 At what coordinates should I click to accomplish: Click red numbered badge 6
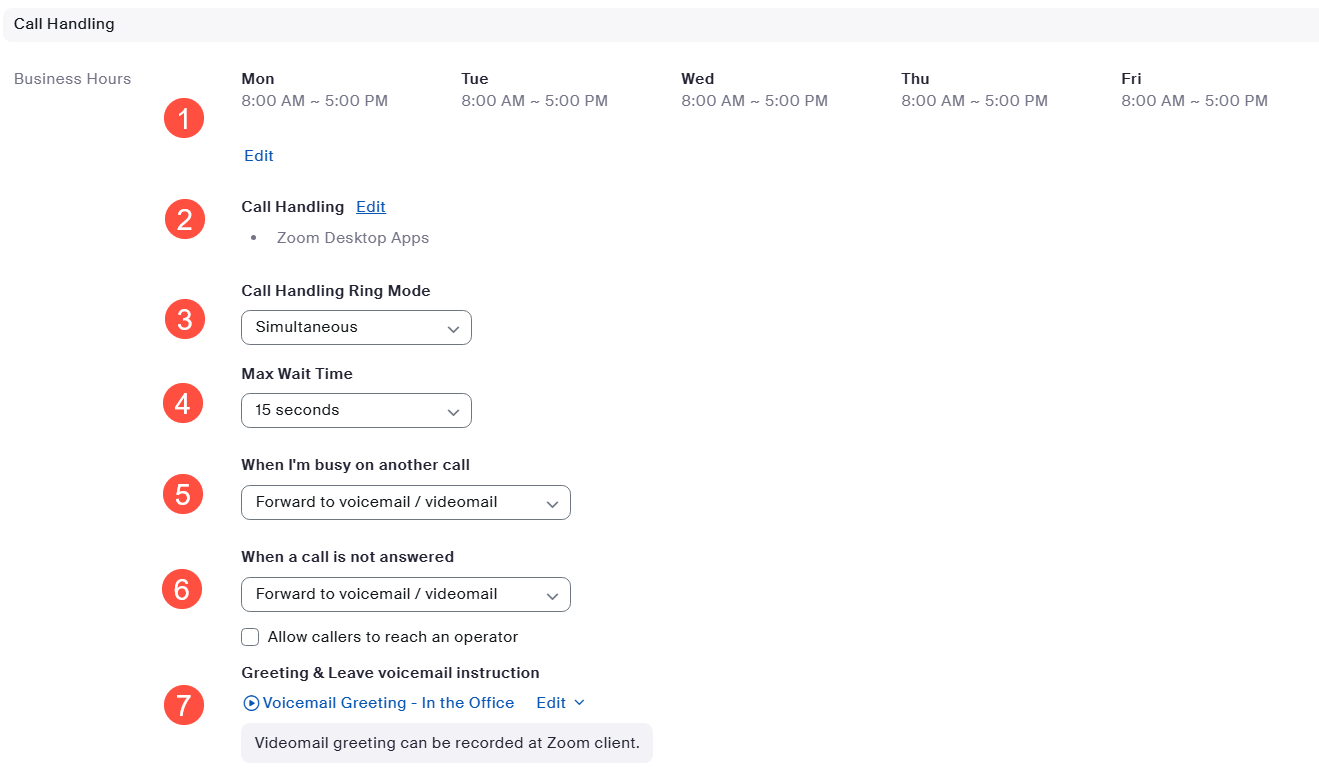[182, 589]
